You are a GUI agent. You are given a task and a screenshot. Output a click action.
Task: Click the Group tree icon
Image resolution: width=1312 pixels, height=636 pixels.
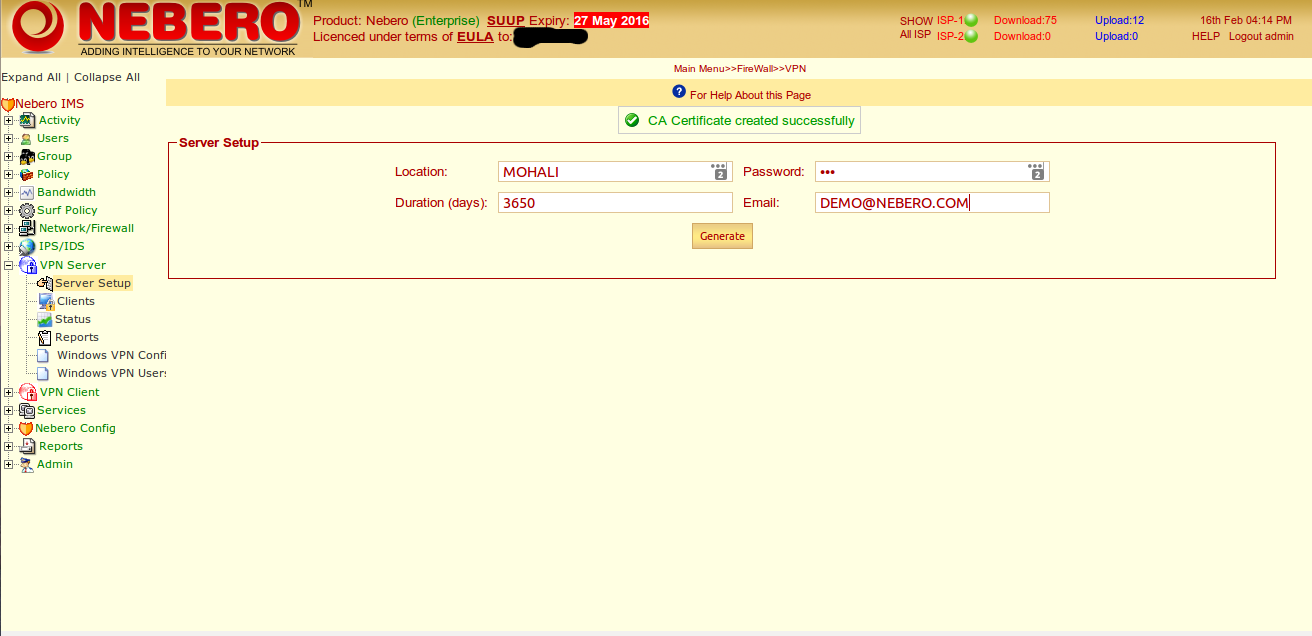pos(27,156)
